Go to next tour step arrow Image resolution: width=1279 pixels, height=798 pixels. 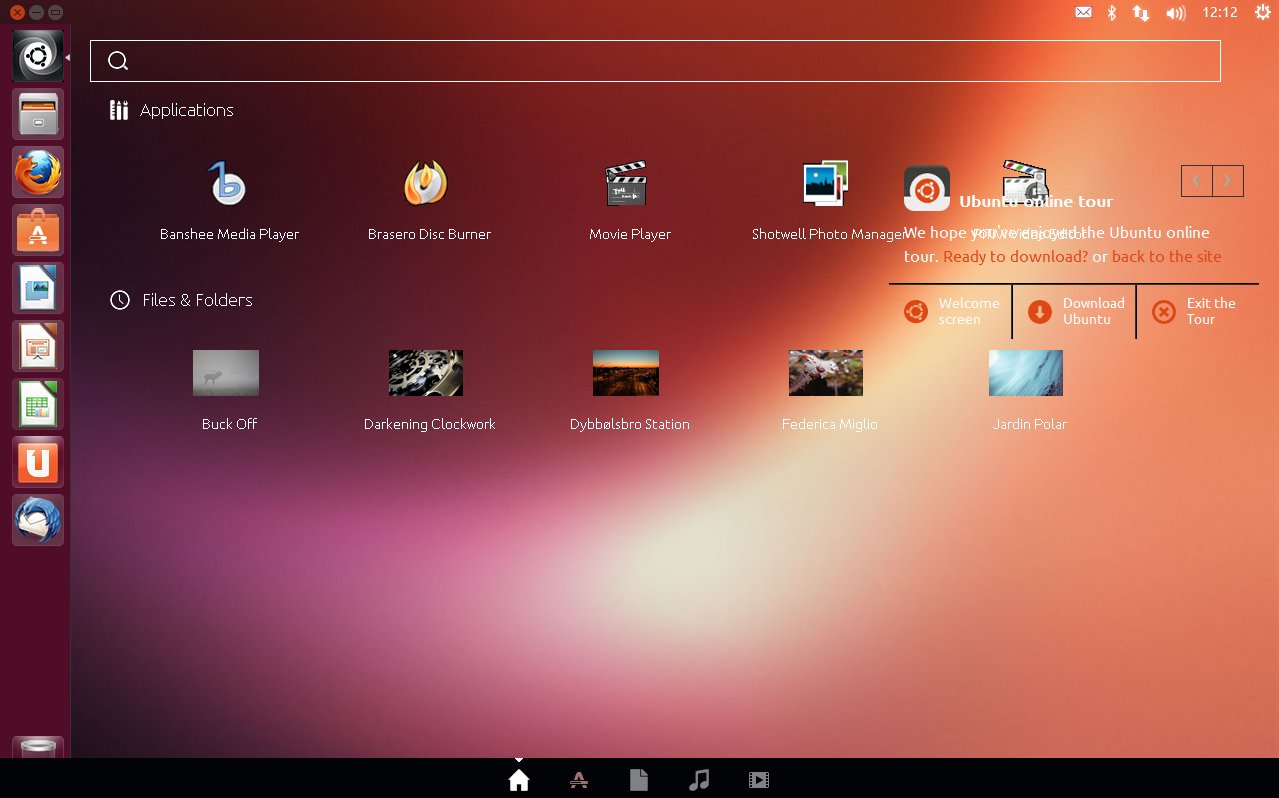[1228, 181]
